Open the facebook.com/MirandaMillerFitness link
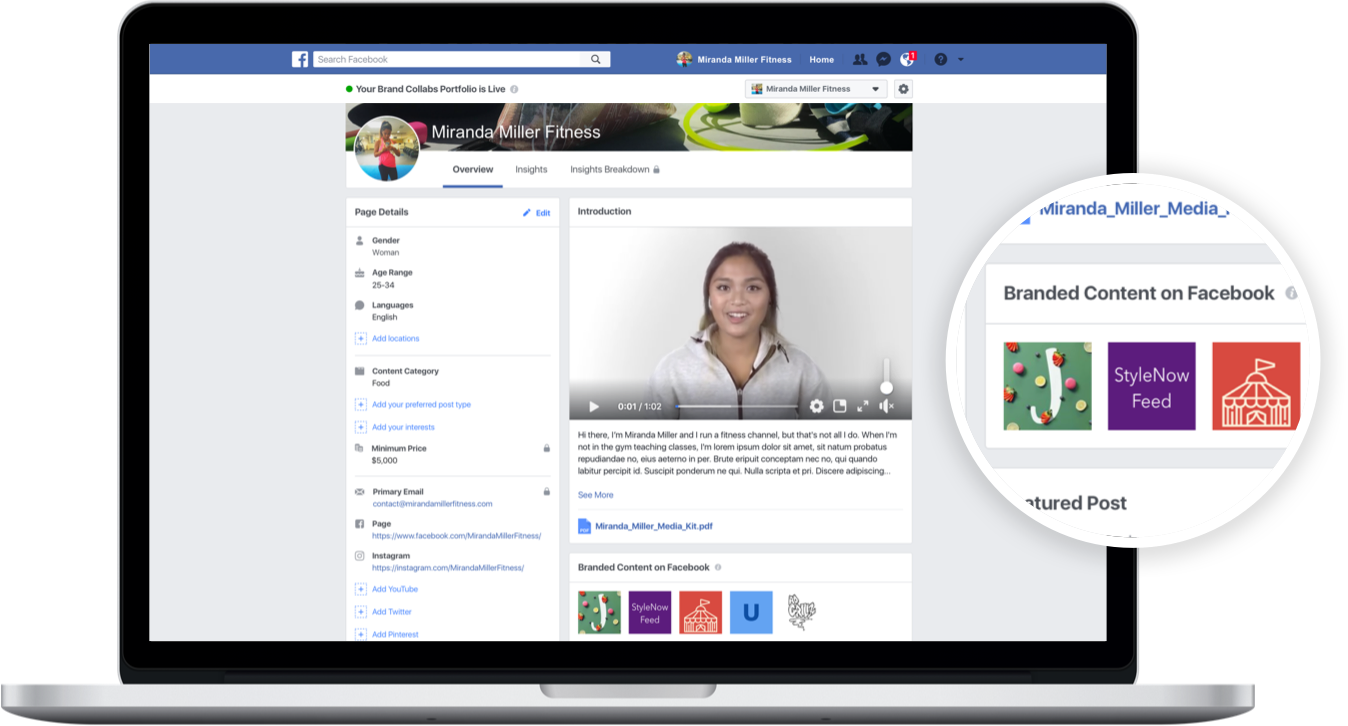Viewport: 1348px width, 726px height. click(457, 536)
